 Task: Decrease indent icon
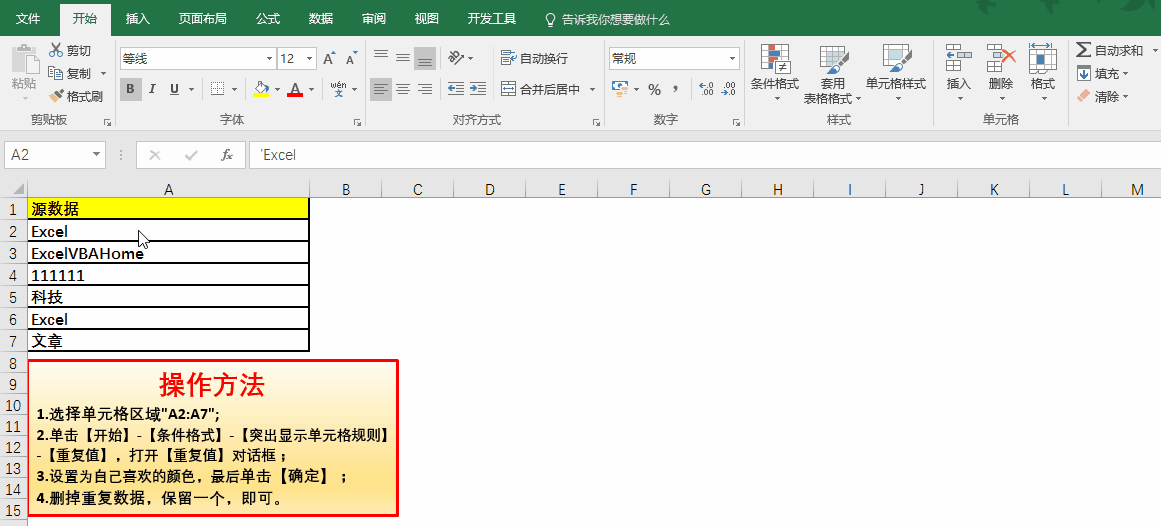coord(456,90)
